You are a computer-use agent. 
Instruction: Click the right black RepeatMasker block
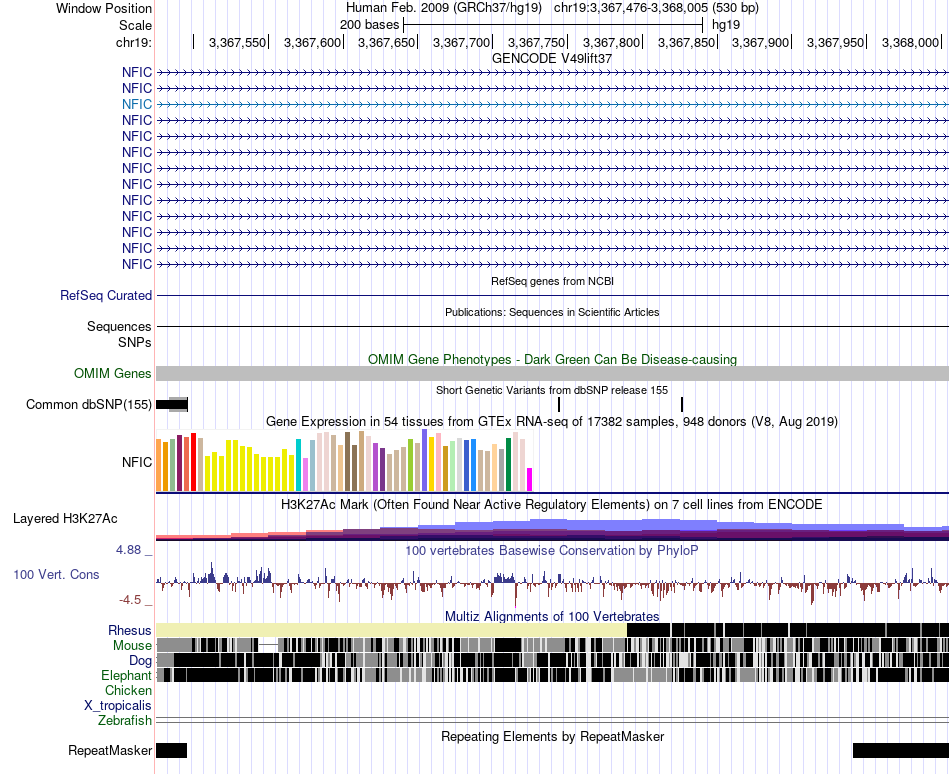point(901,750)
